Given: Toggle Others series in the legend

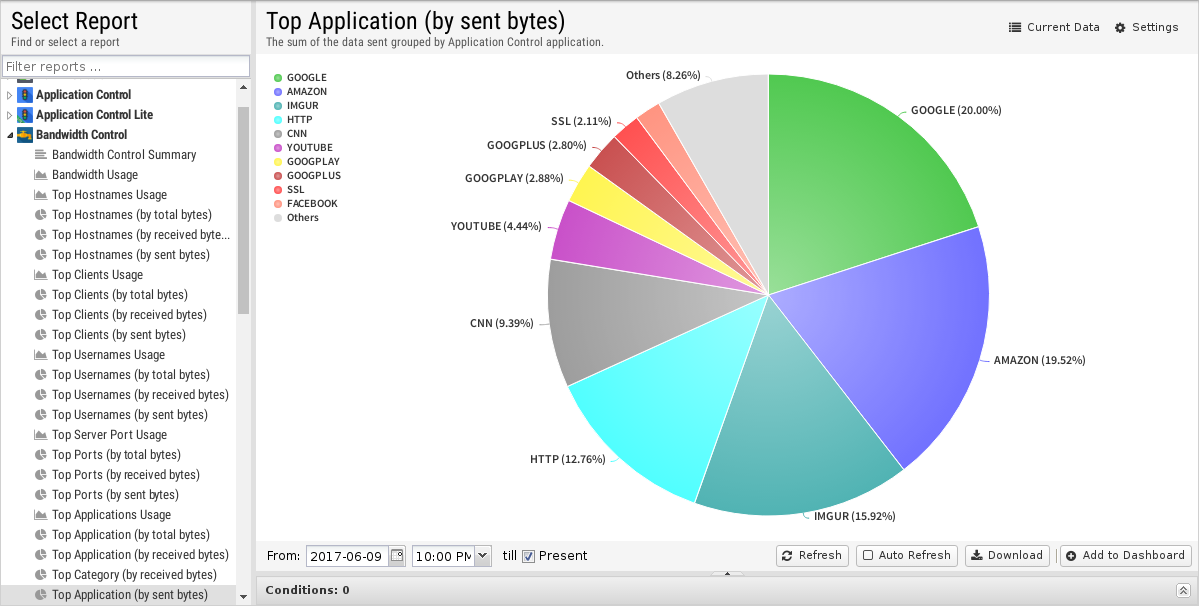Looking at the screenshot, I should point(296,218).
